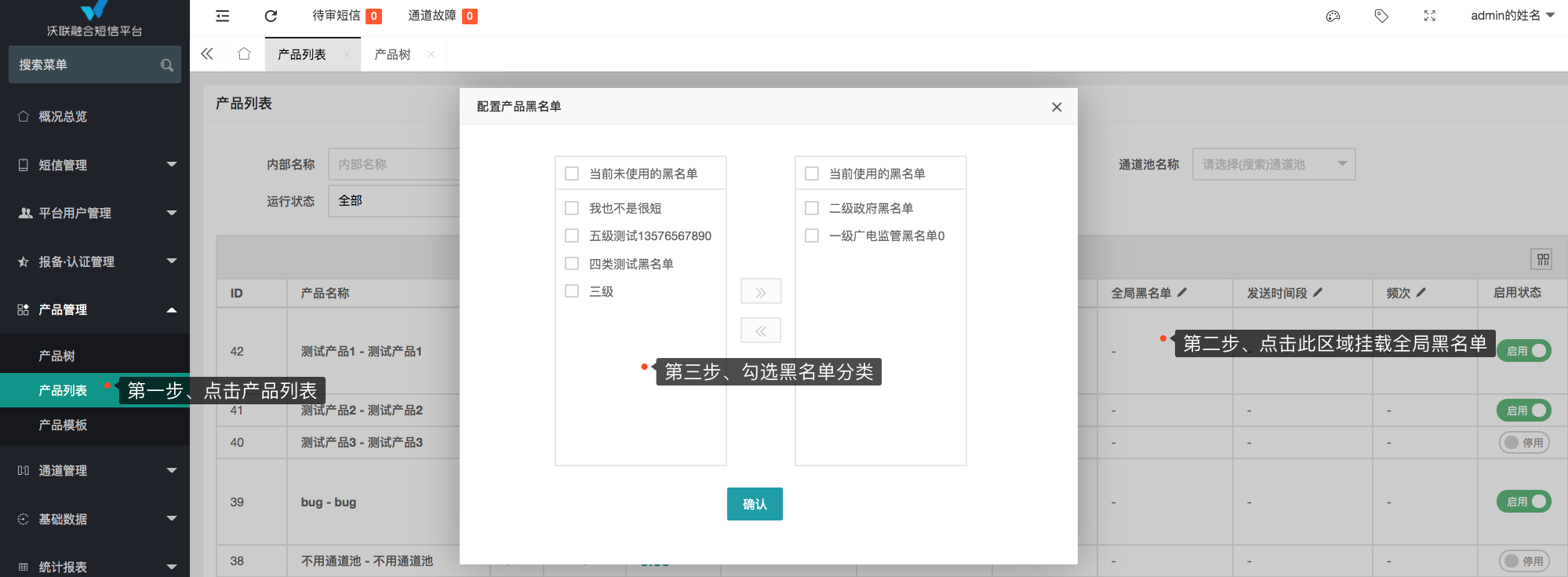Click the double-left arrow tab scroll icon
The height and width of the screenshot is (577, 1568).
pyautogui.click(x=207, y=54)
